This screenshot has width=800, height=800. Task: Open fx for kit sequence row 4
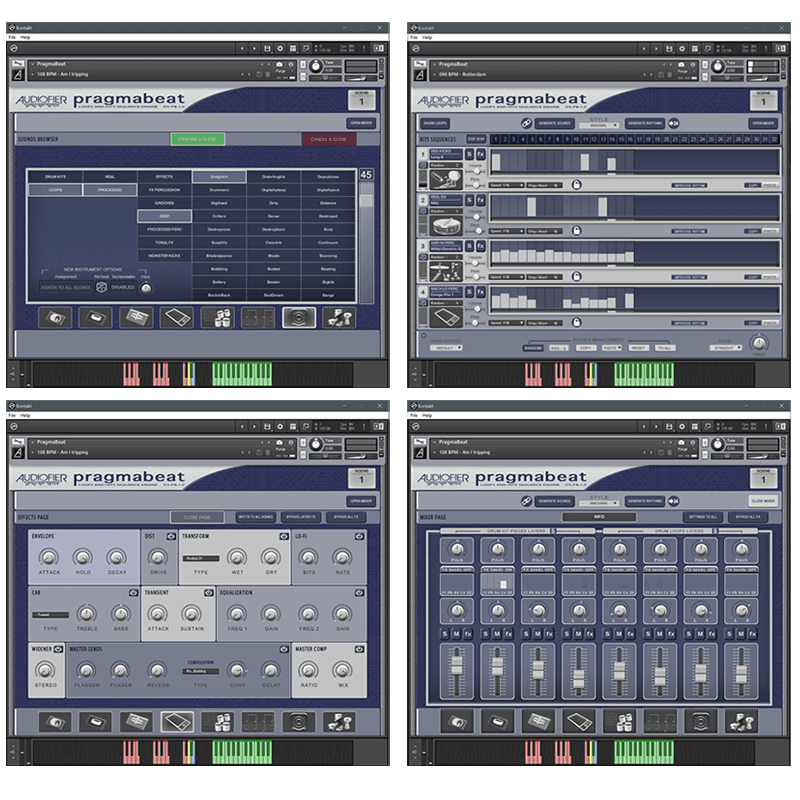pyautogui.click(x=481, y=292)
